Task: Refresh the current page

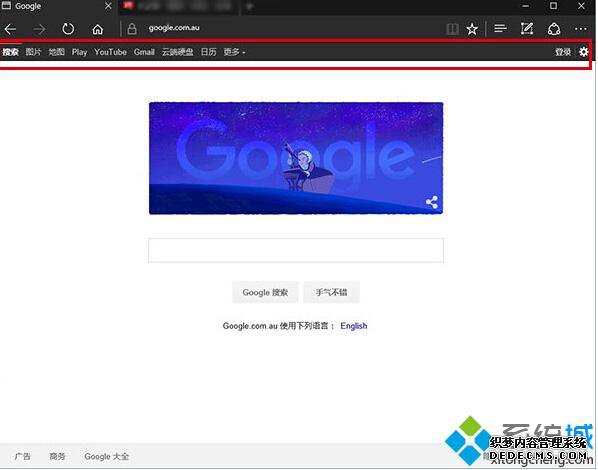Action: click(x=68, y=29)
